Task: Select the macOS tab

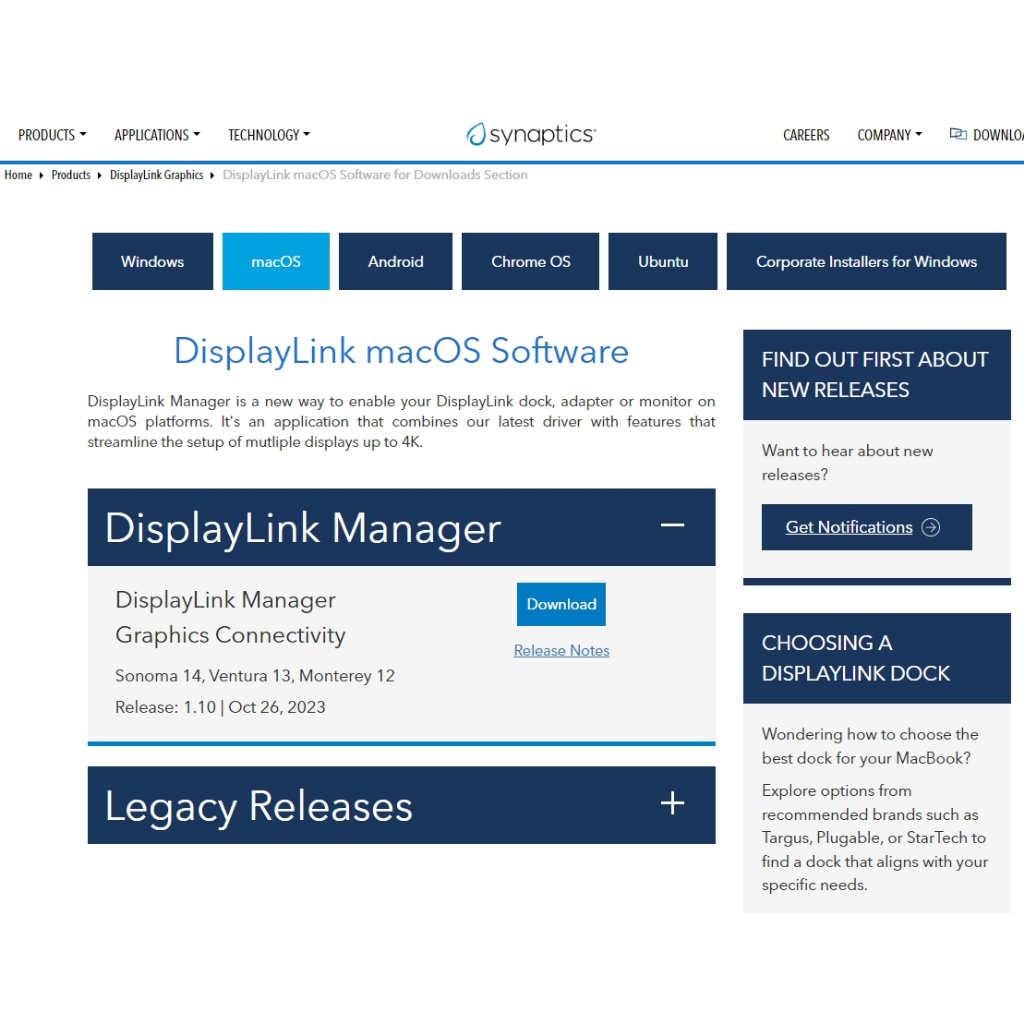Action: coord(276,262)
